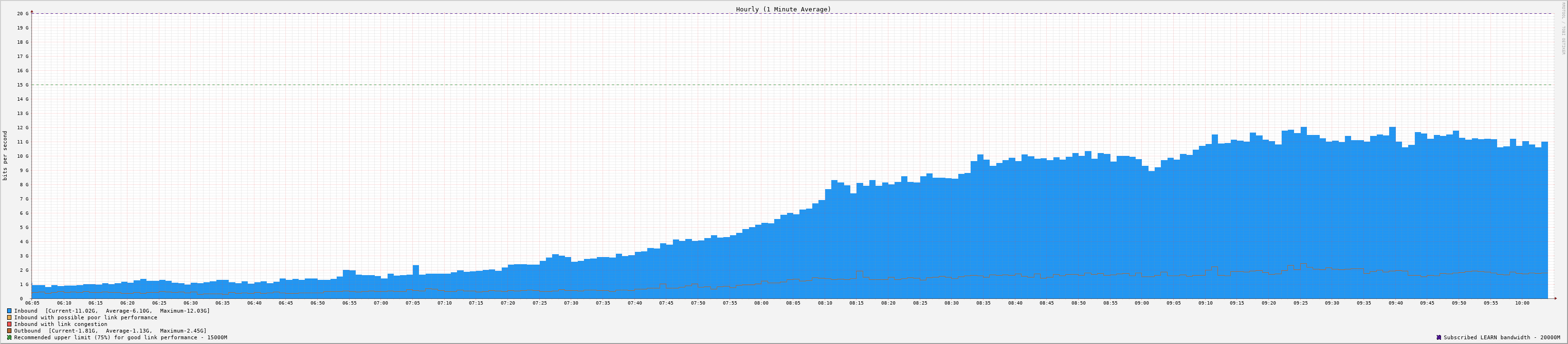Click the blue Inbound legend swatch
1568x344 pixels.
(9, 311)
